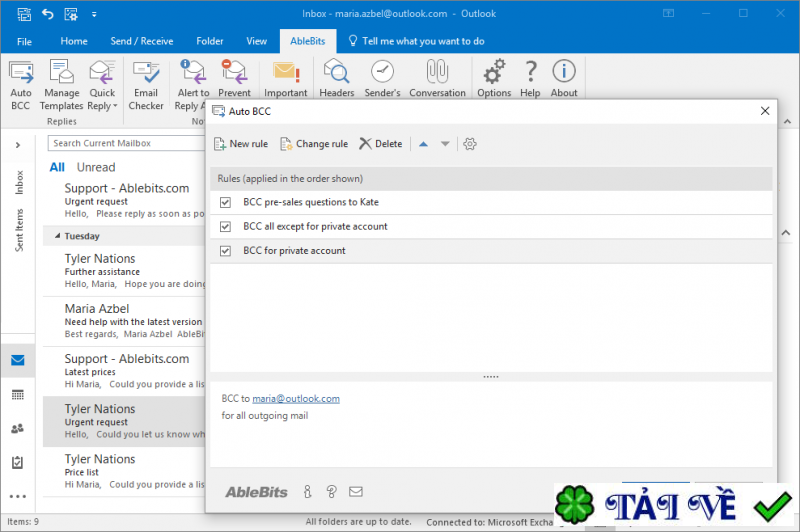This screenshot has width=800, height=532.
Task: Open the maria@outlook.com link
Action: click(296, 399)
